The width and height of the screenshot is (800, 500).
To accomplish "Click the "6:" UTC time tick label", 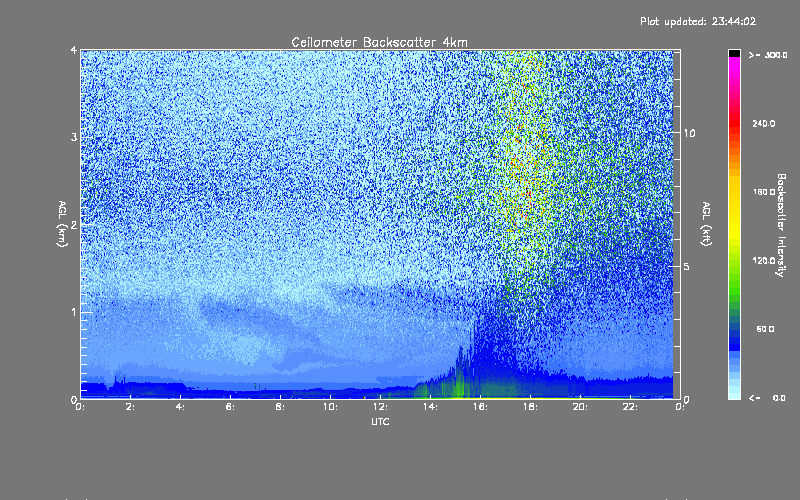I will [230, 407].
